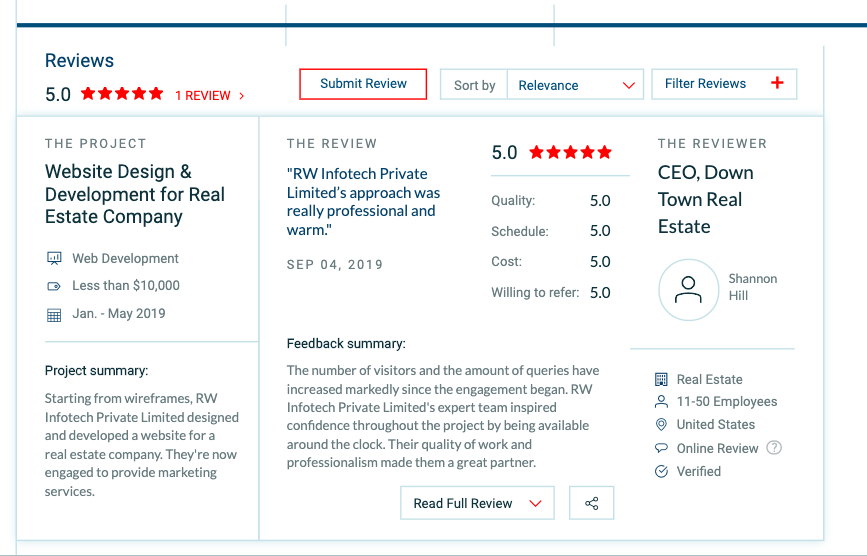Image resolution: width=867 pixels, height=556 pixels.
Task: Click the reviewer title CEO, Down Town Real Estate
Action: (706, 200)
